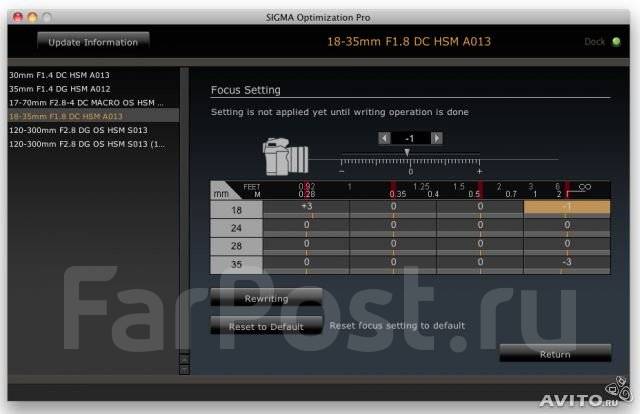Click the right arrow to increase focus value

pyautogui.click(x=437, y=138)
